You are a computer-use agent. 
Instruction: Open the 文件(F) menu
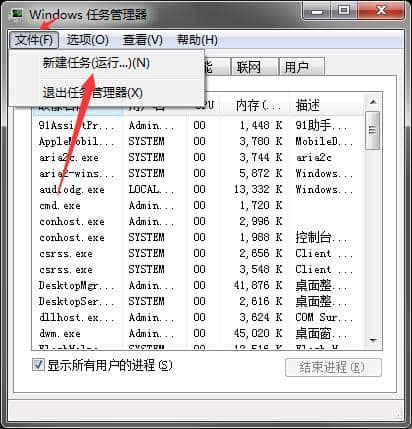click(x=34, y=40)
